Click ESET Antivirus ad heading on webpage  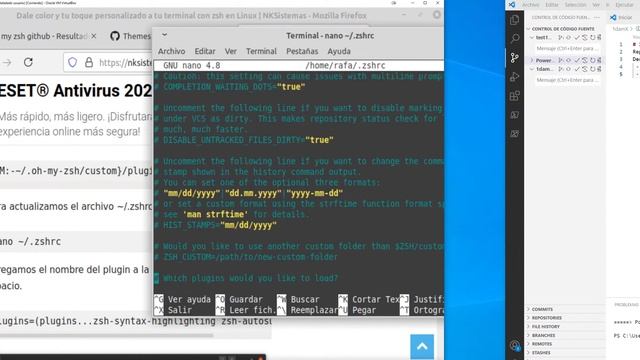[76, 91]
